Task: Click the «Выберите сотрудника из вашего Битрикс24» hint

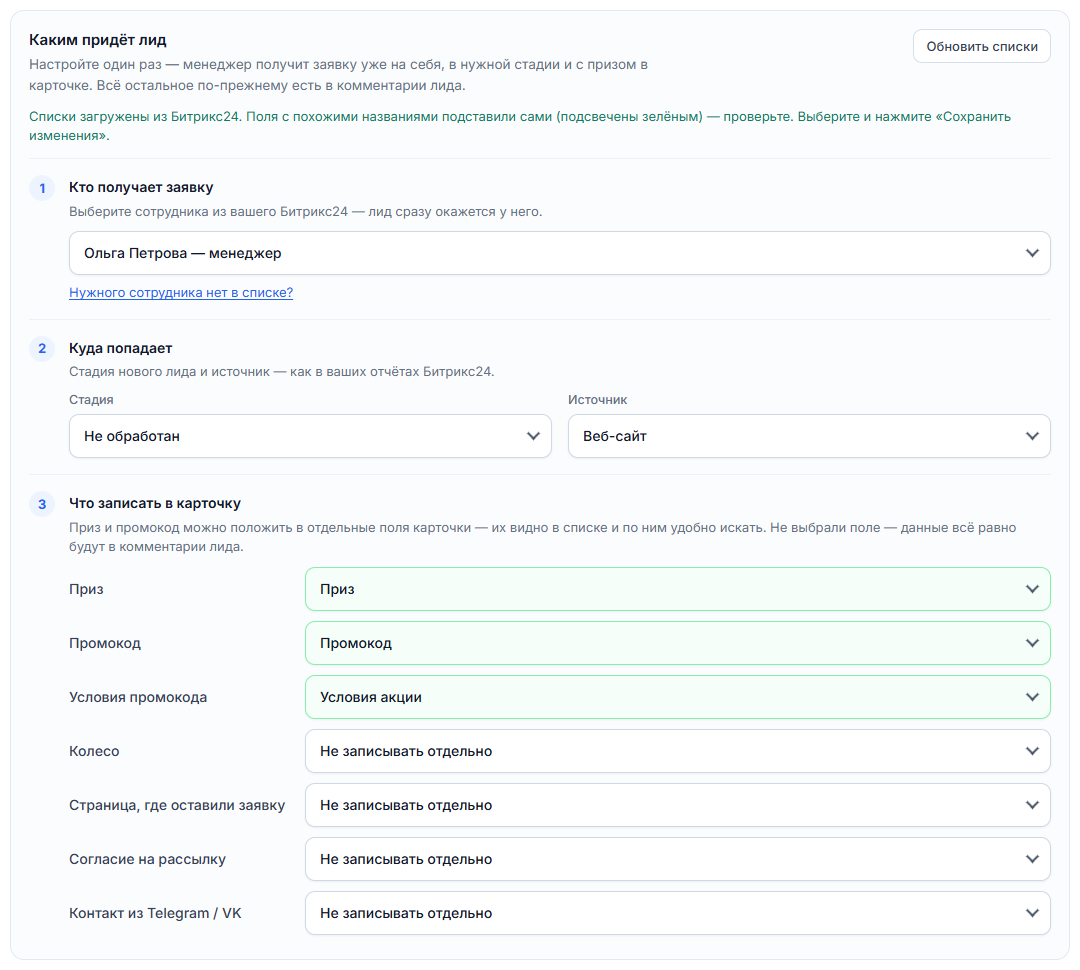Action: pos(306,211)
